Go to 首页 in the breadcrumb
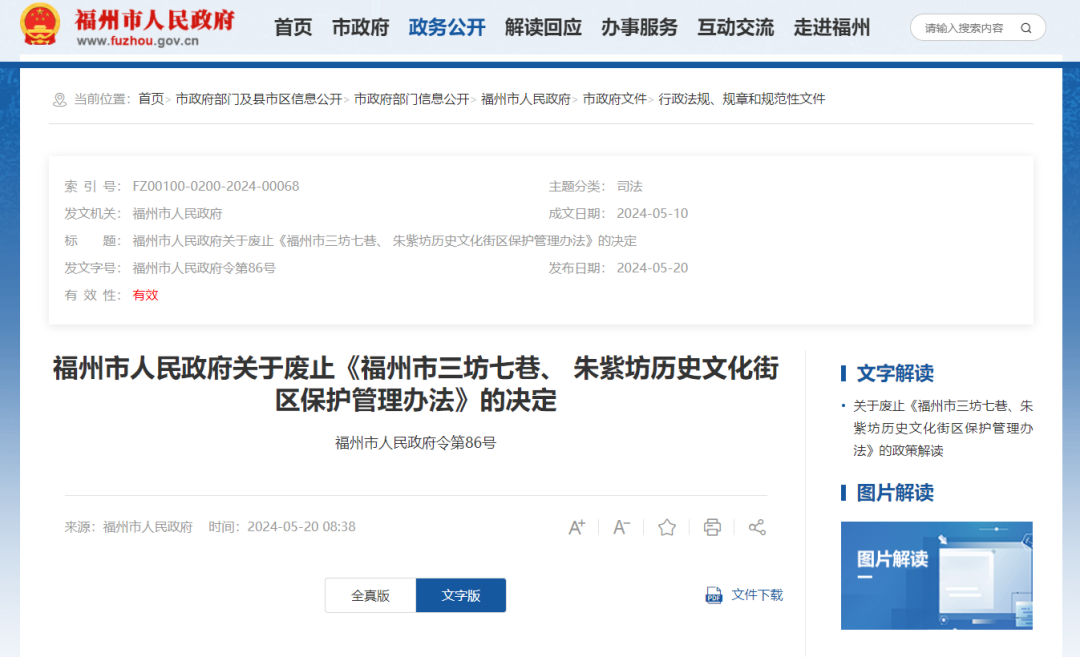The height and width of the screenshot is (657, 1080). (x=151, y=99)
